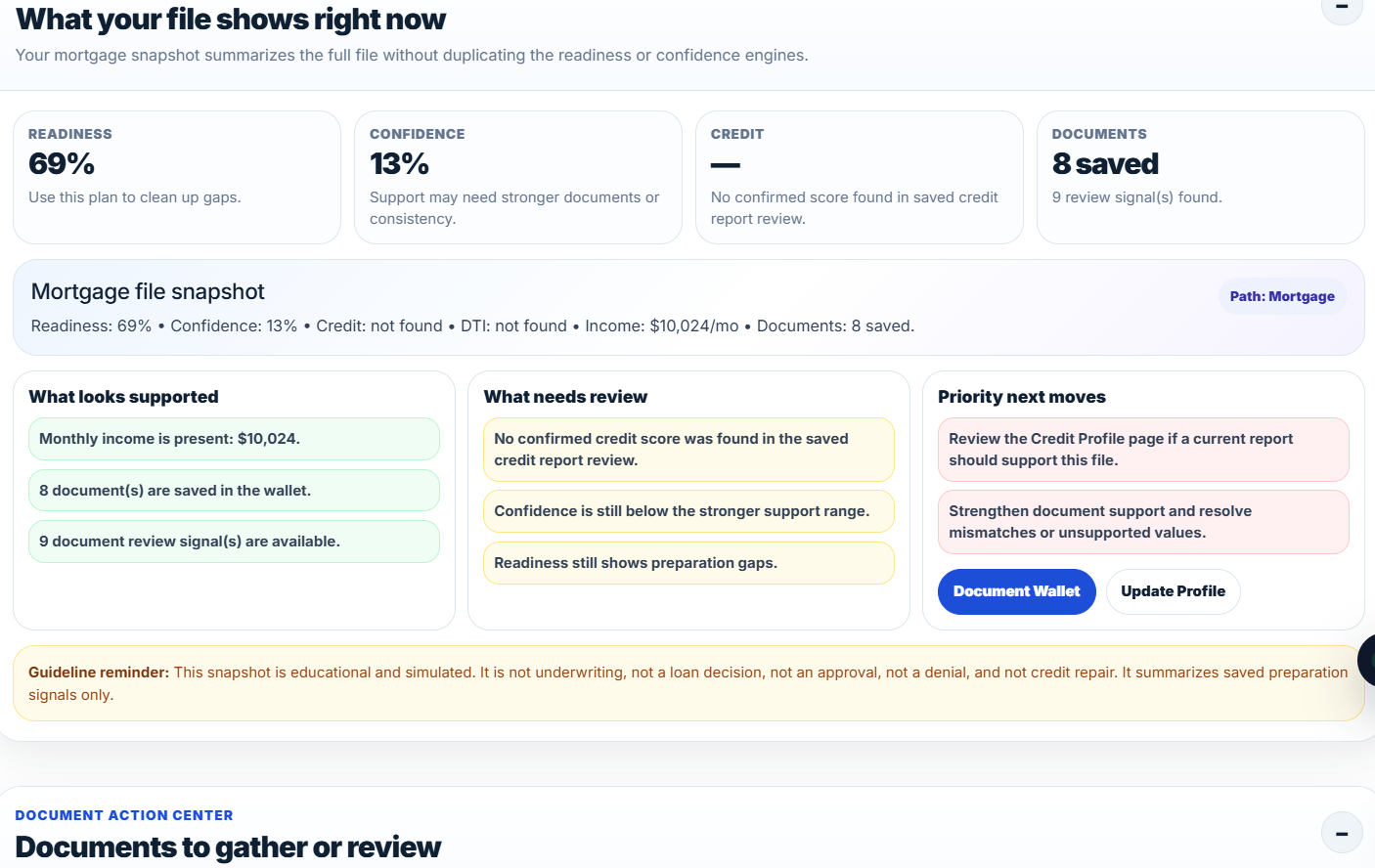Click the snapshot summary line with Income $10,024/mo
The width and height of the screenshot is (1375, 868).
[472, 325]
